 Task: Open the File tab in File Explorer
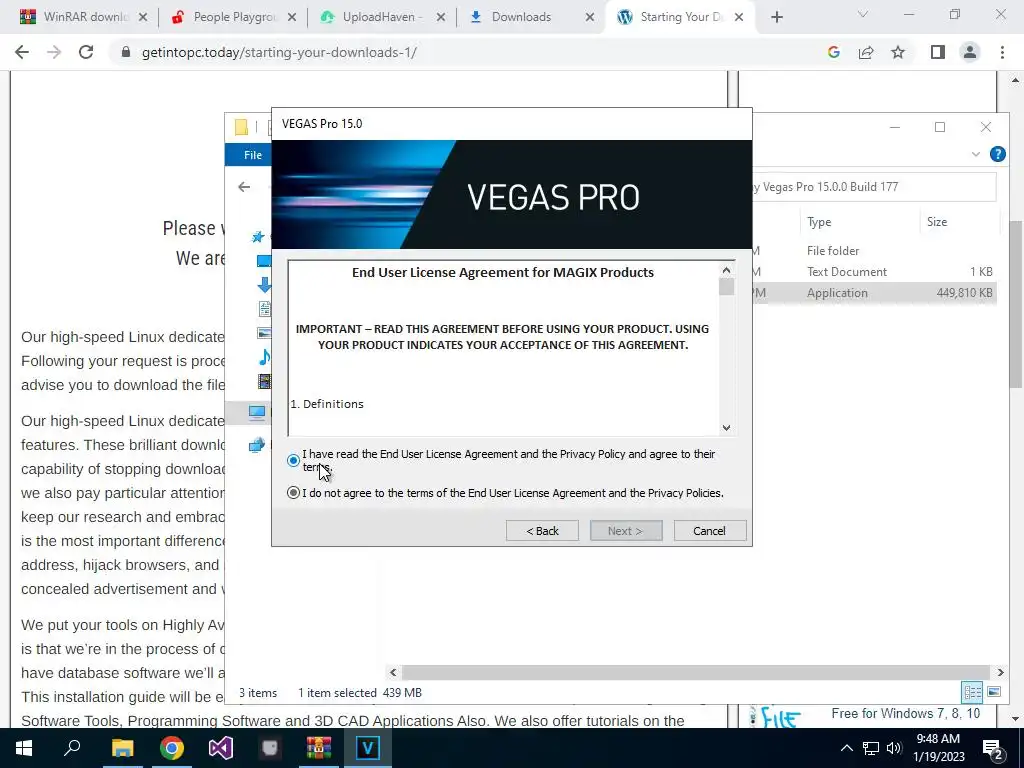[x=253, y=155]
